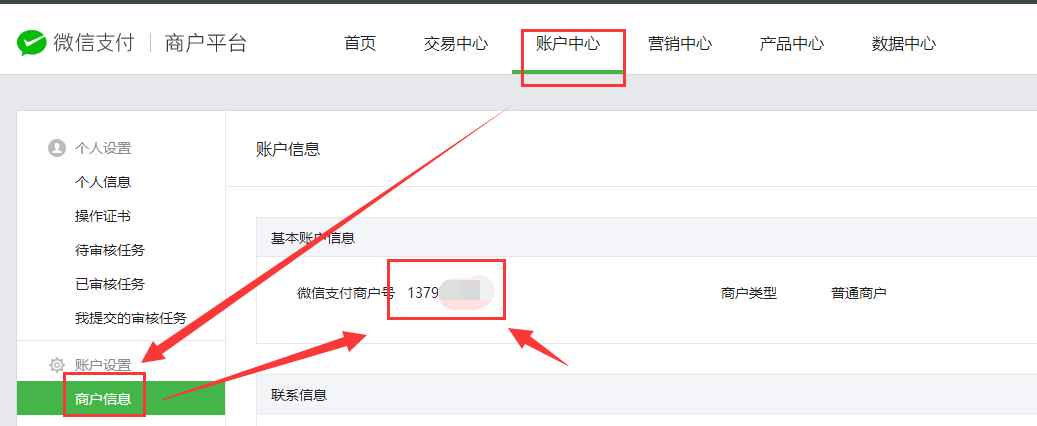Open the 首页 tab

click(x=360, y=44)
